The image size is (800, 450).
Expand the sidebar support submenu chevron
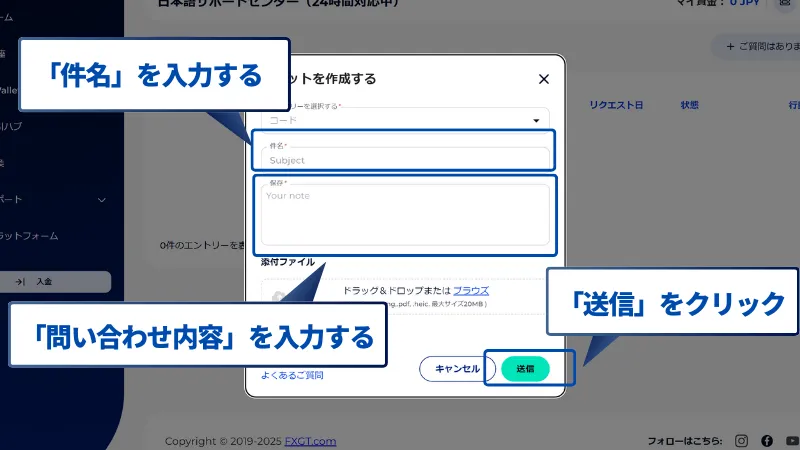[x=102, y=200]
